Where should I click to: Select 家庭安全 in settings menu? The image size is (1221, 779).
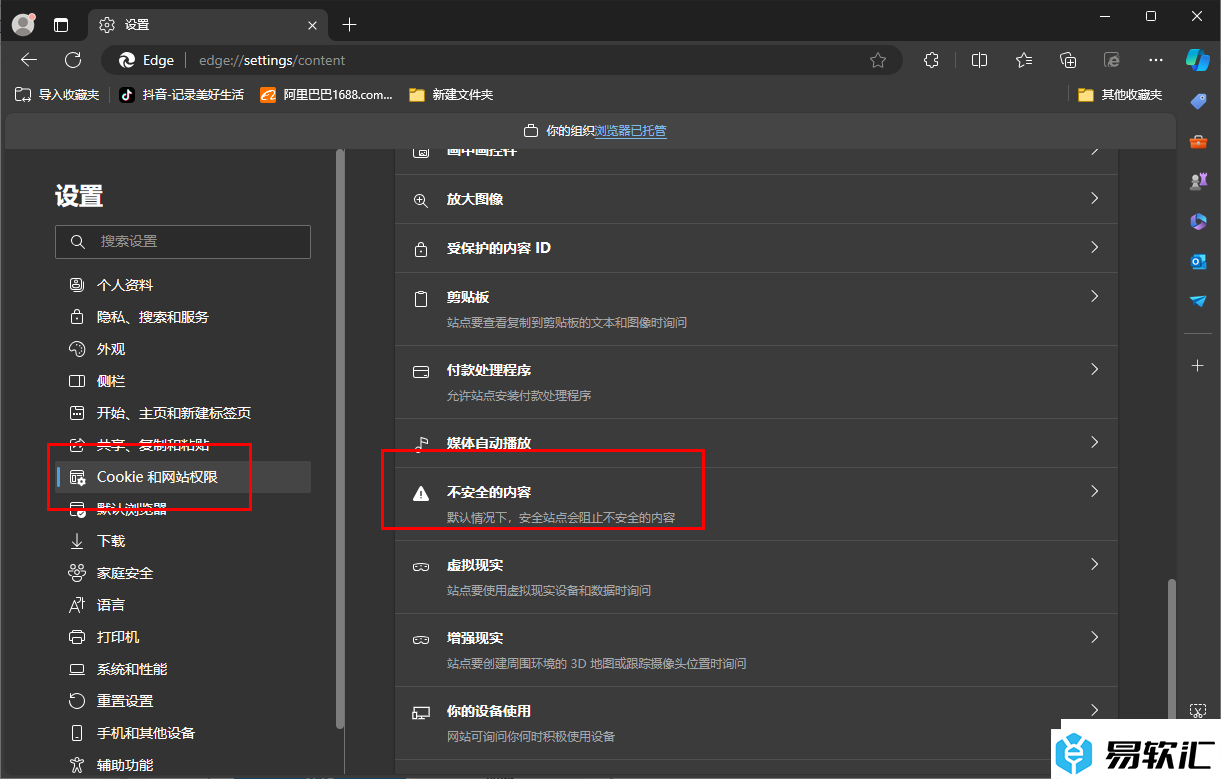tap(183, 573)
